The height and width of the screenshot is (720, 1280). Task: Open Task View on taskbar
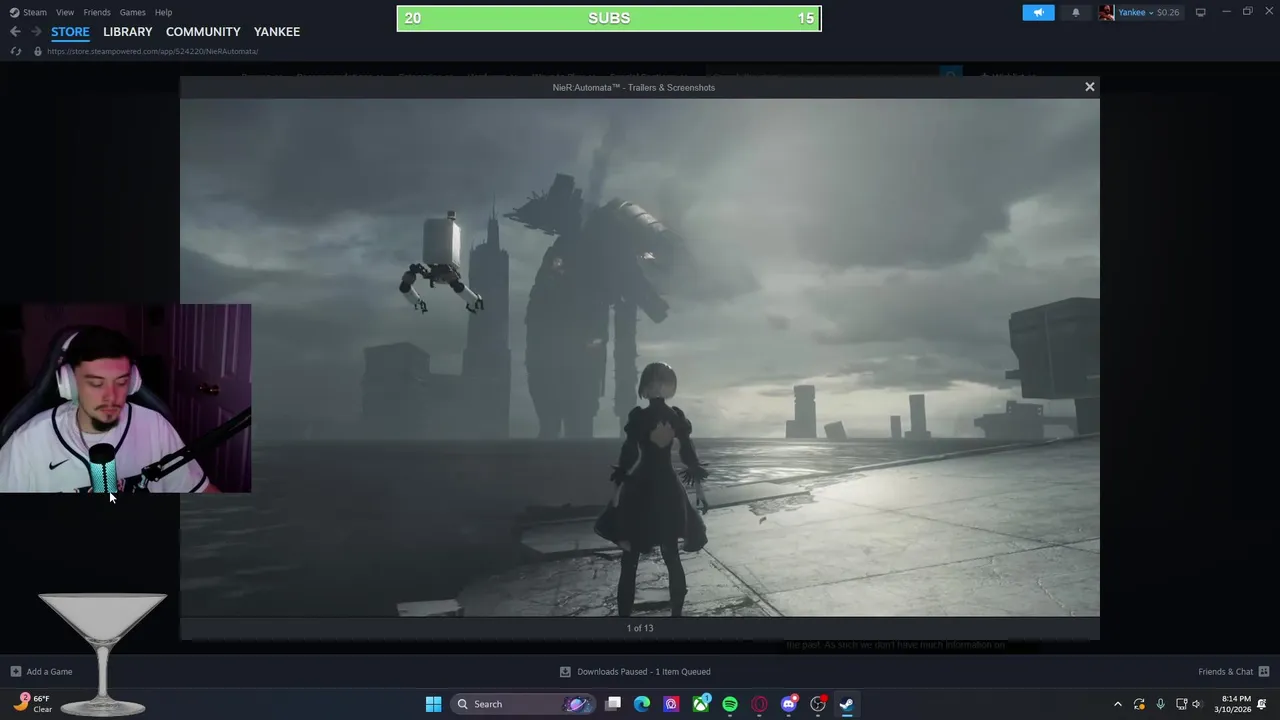pos(613,704)
